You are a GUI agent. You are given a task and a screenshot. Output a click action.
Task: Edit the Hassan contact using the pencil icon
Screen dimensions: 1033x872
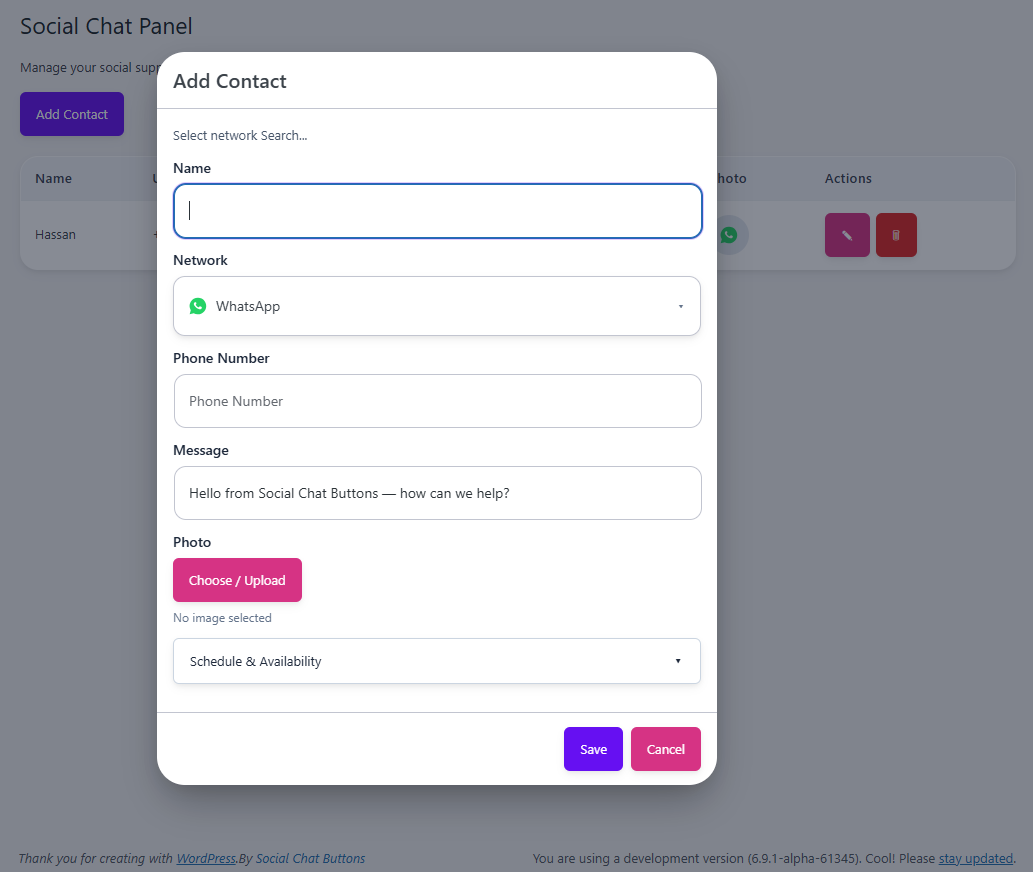(847, 234)
